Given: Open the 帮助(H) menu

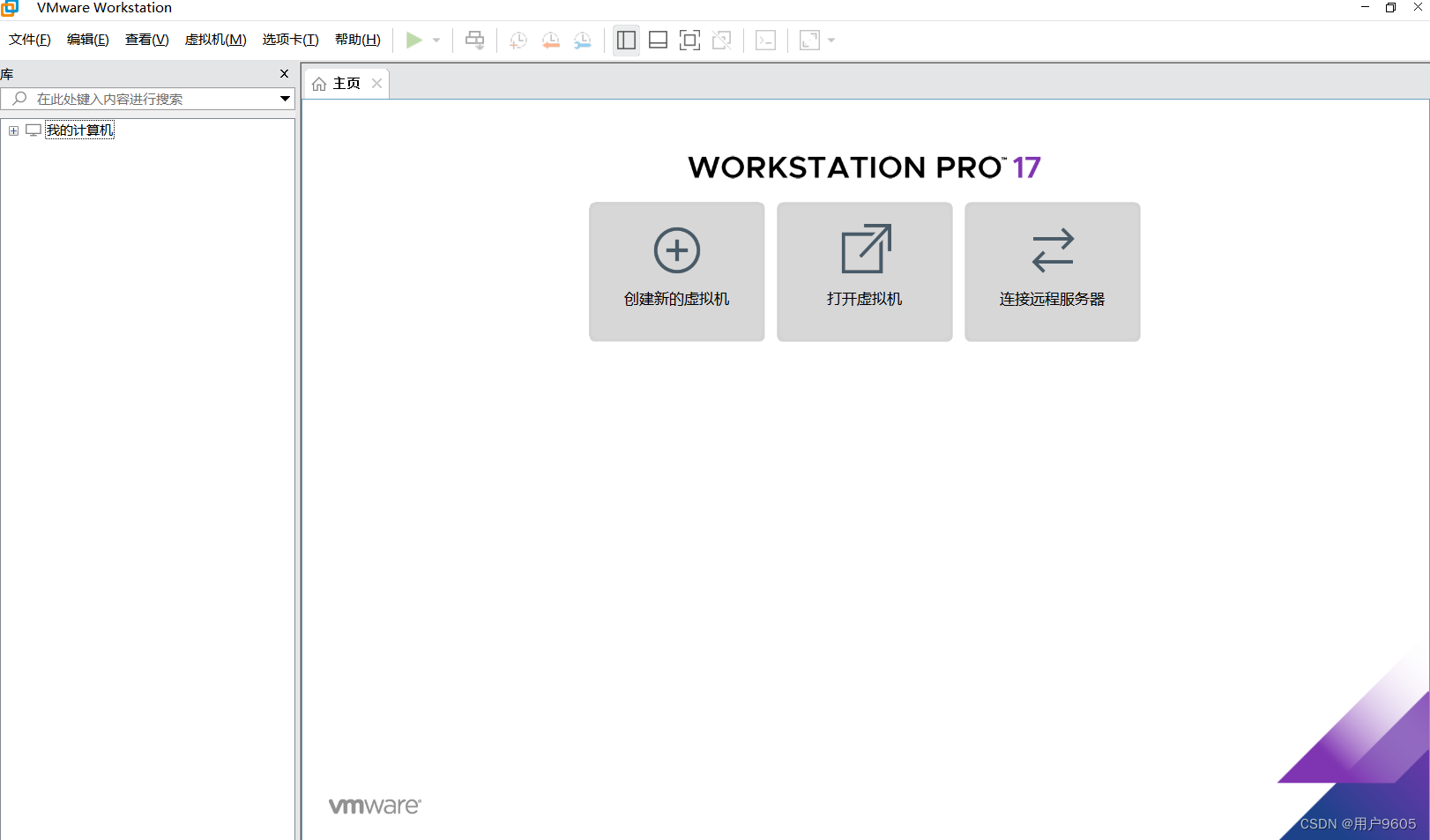Looking at the screenshot, I should tap(357, 40).
